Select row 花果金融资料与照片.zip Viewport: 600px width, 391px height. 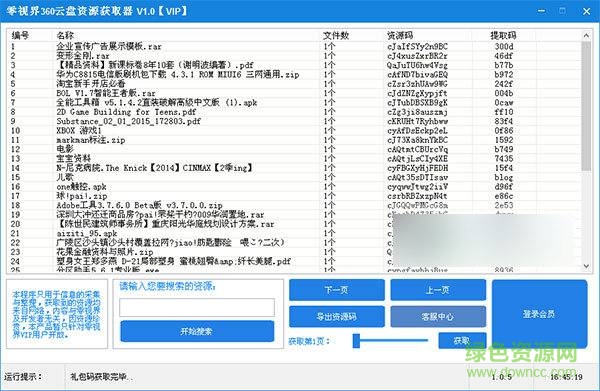pos(295,252)
